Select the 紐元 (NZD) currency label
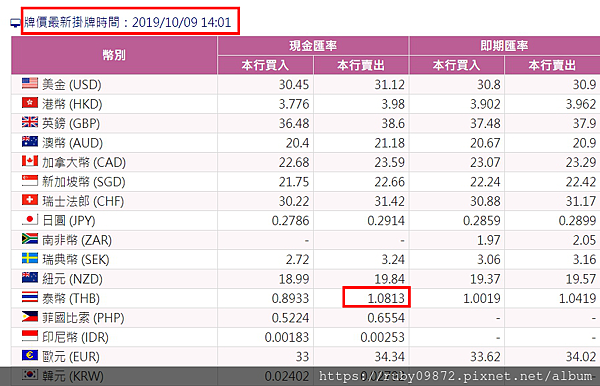600x386 pixels. pos(72,279)
